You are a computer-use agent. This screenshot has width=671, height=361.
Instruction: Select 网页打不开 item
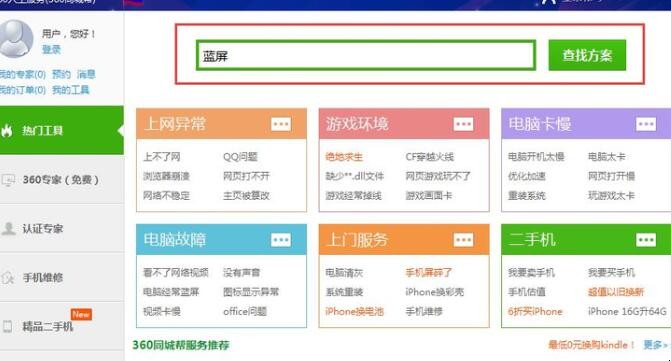tap(246, 176)
